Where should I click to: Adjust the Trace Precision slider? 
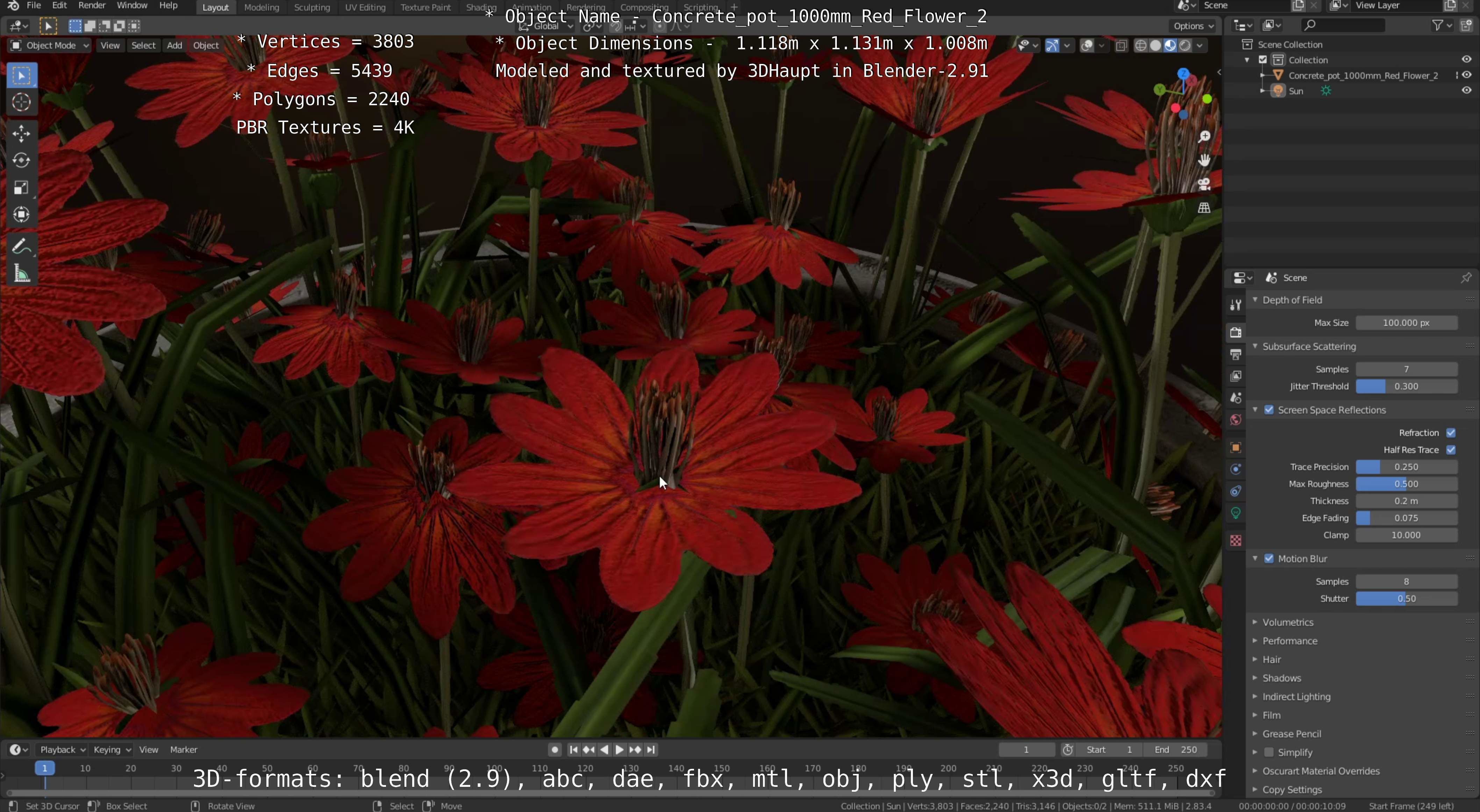coord(1407,467)
